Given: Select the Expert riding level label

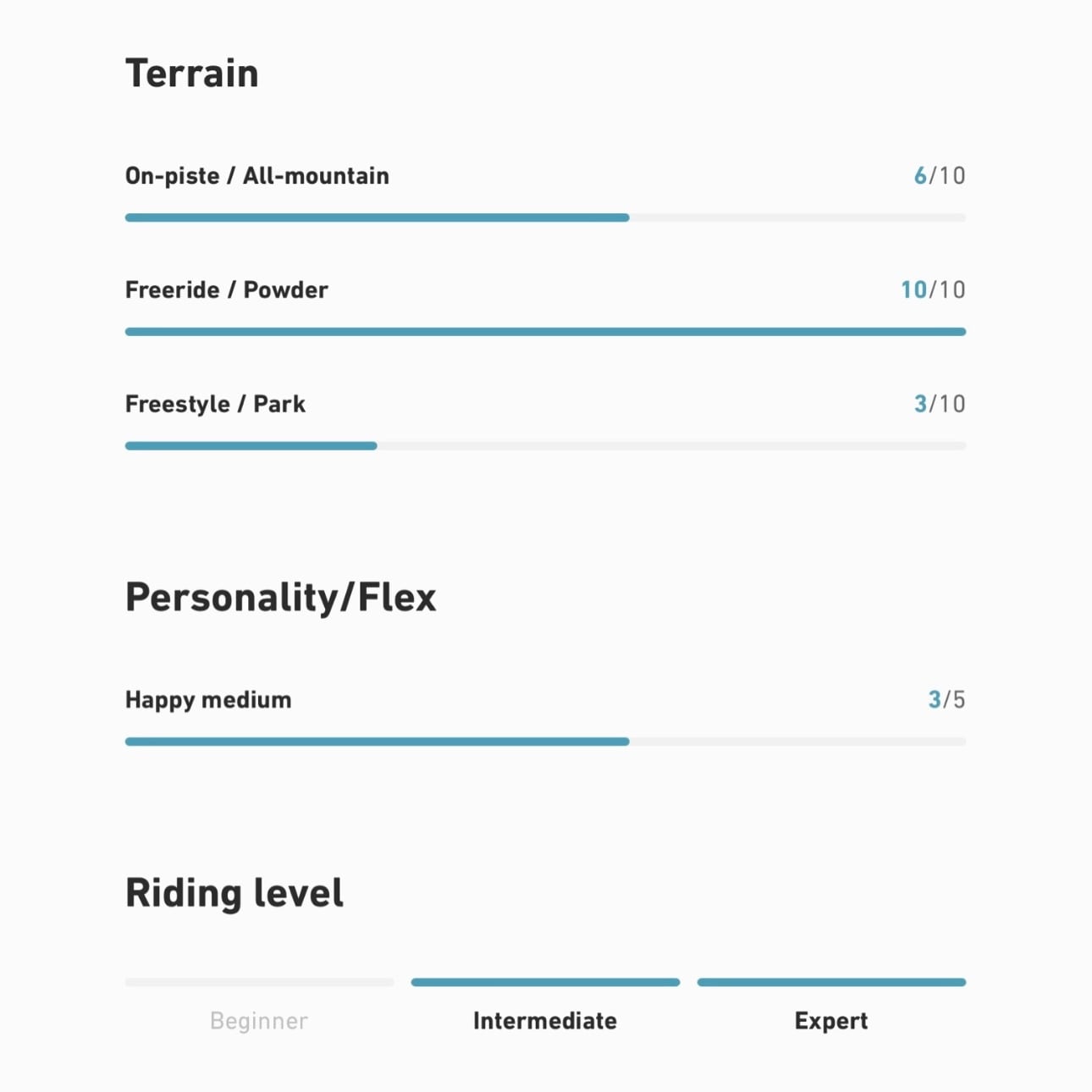Looking at the screenshot, I should [831, 1021].
